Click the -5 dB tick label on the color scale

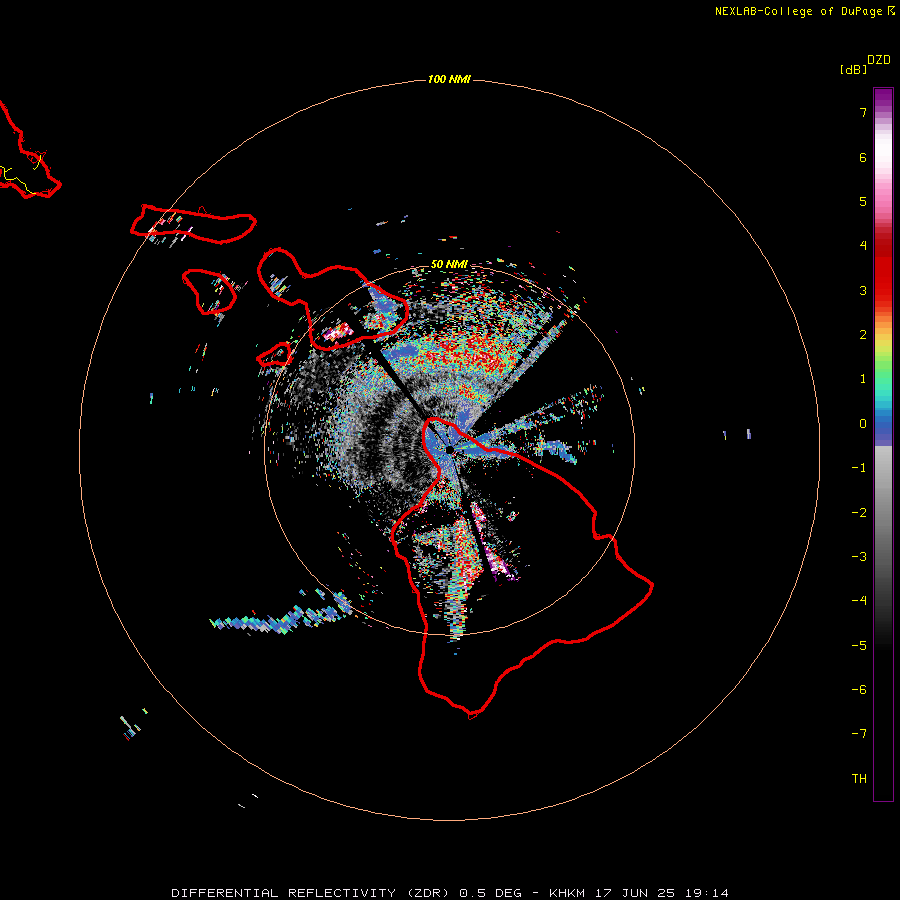(859, 646)
